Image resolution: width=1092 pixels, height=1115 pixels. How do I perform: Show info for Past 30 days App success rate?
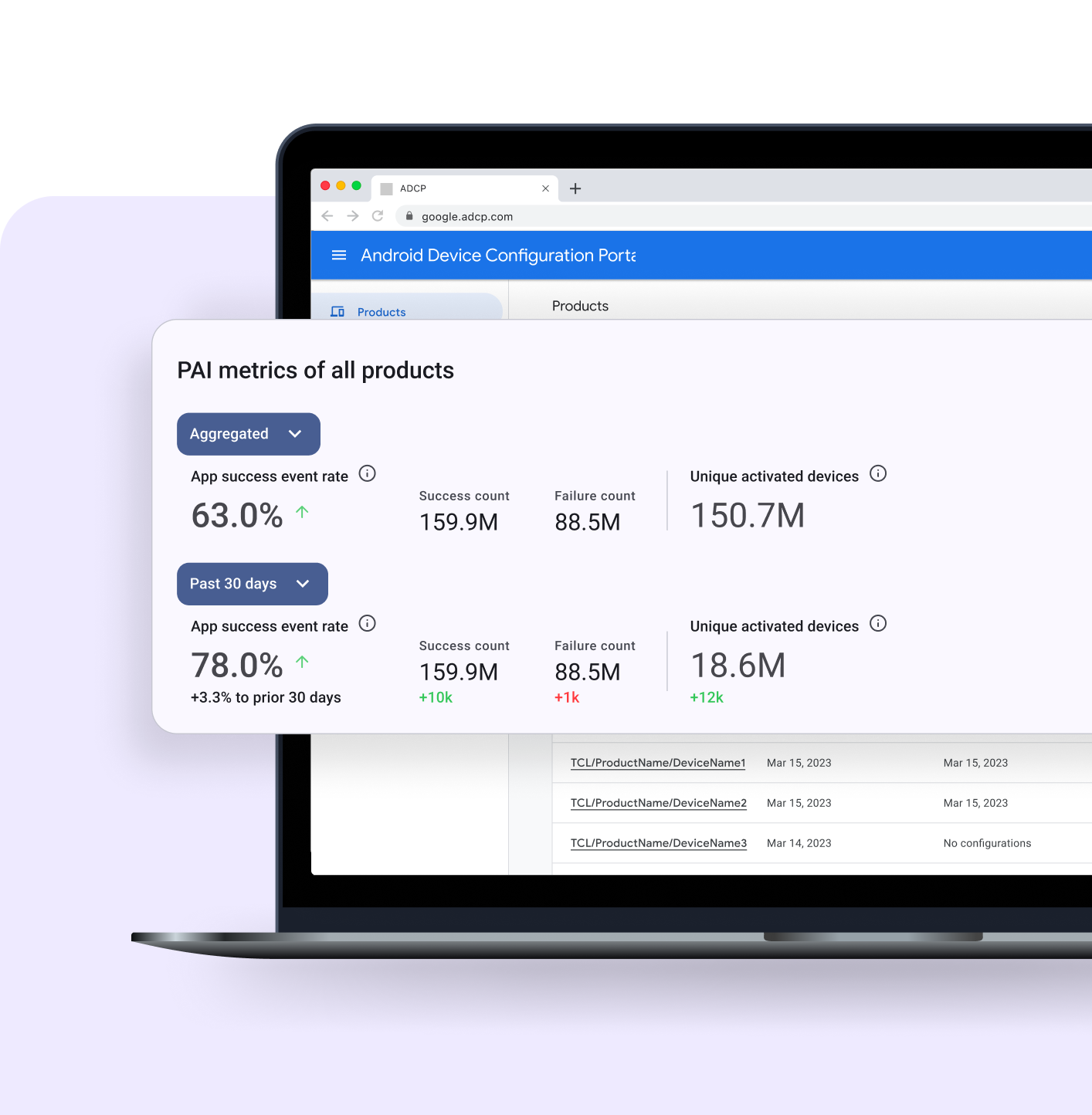(368, 623)
